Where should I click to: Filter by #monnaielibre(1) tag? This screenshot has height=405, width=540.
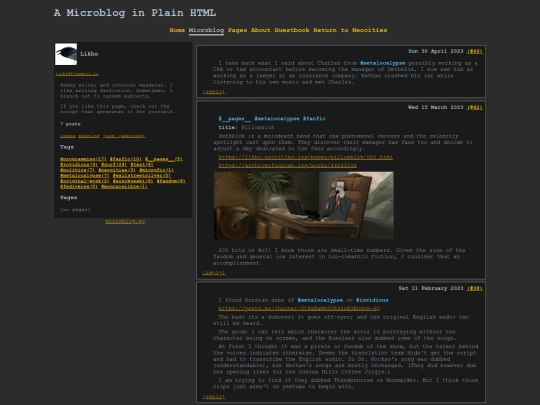pos(124,187)
